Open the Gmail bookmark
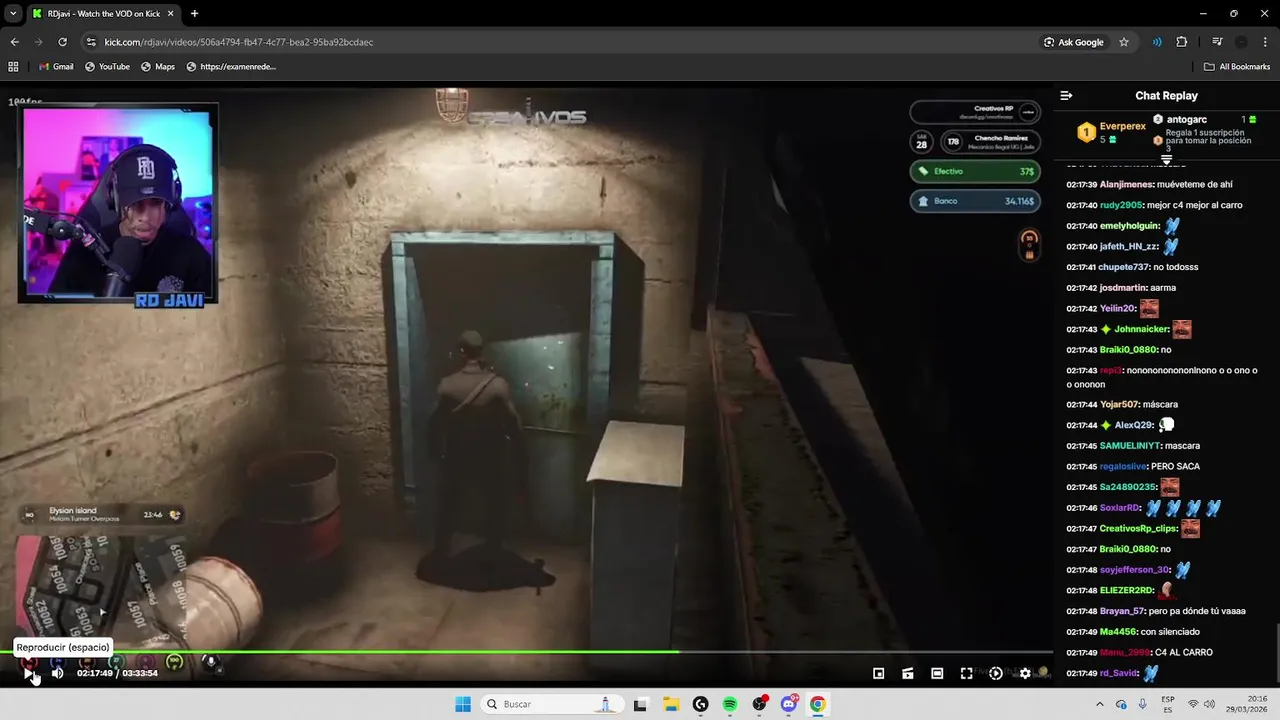 pos(56,67)
